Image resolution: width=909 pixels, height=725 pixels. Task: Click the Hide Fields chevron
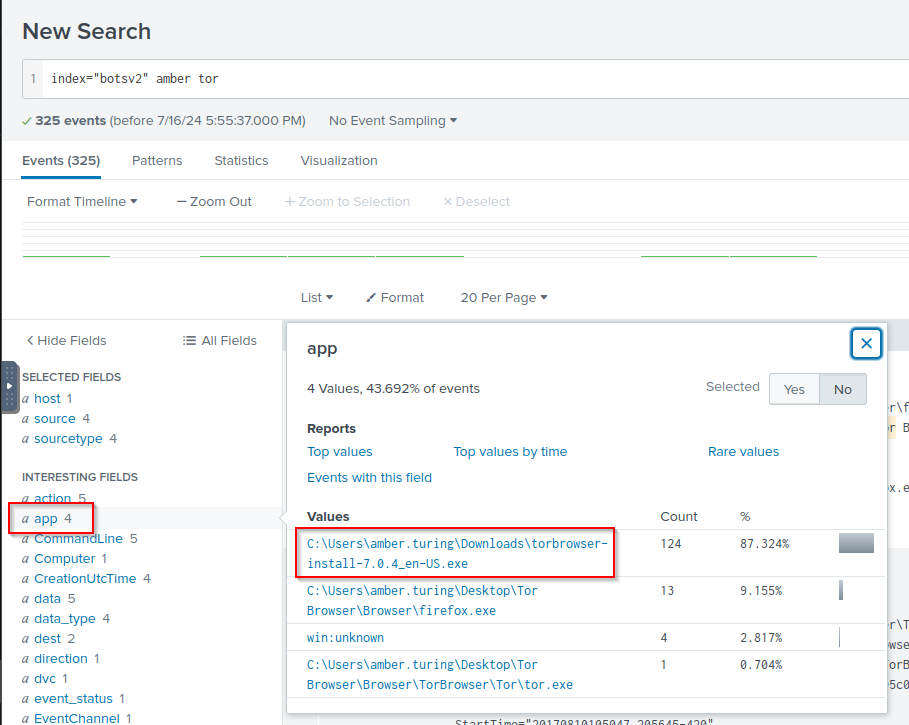click(31, 341)
